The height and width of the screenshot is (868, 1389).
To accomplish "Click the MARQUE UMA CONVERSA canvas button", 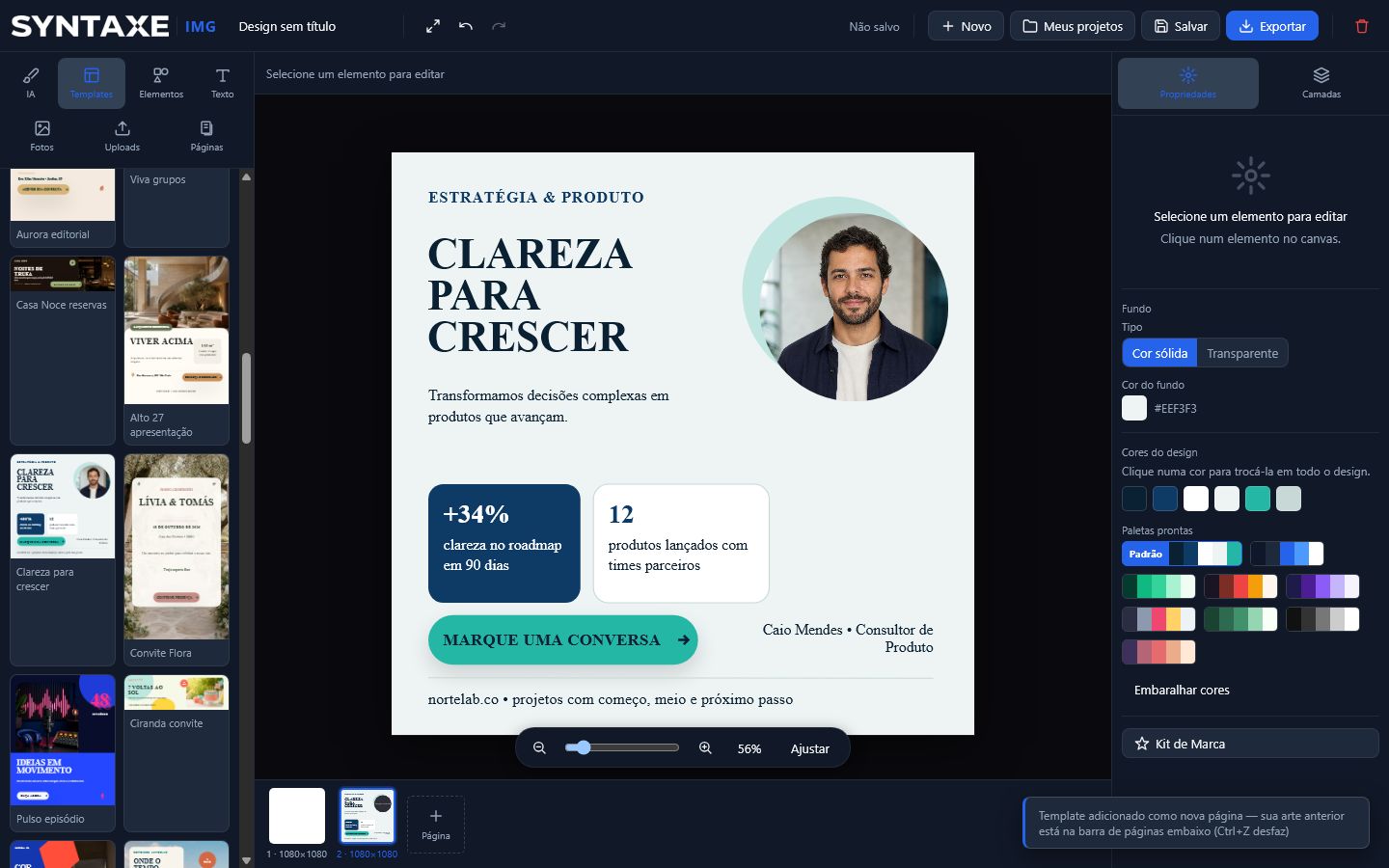I will pyautogui.click(x=562, y=639).
